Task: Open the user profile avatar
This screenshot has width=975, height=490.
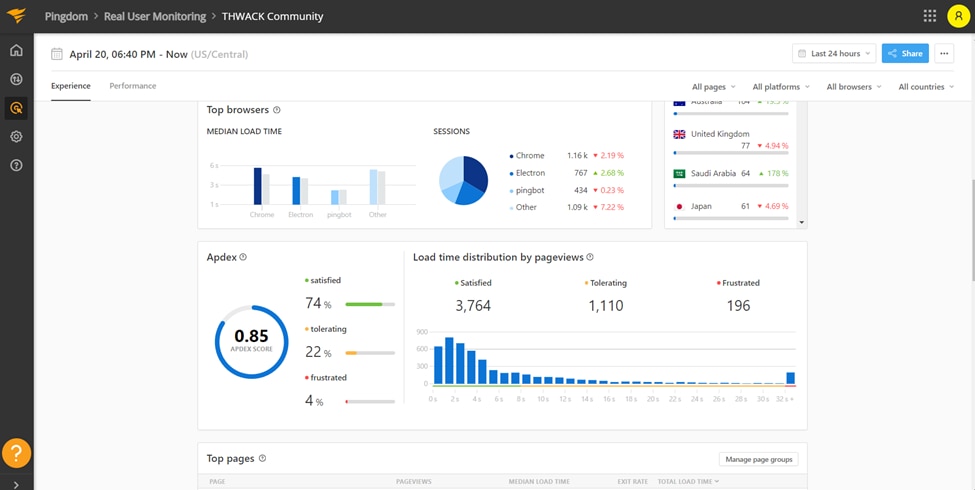Action: click(x=958, y=16)
